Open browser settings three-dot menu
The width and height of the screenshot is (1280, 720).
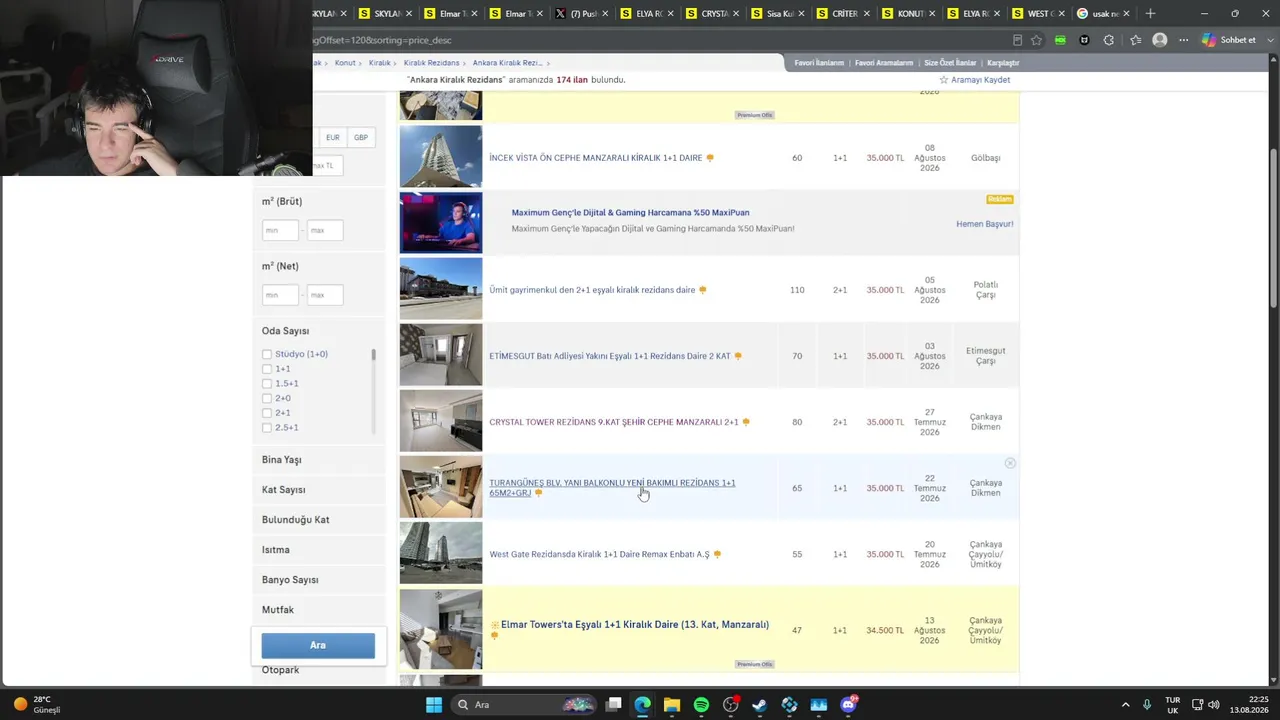point(1184,40)
